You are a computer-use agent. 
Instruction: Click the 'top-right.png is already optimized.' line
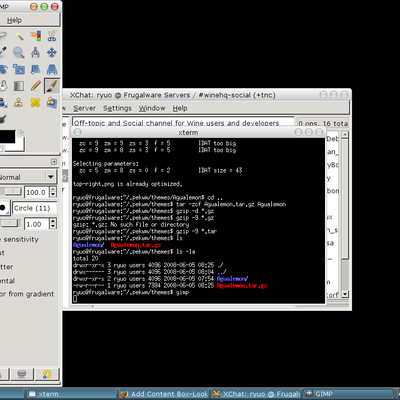coord(127,184)
